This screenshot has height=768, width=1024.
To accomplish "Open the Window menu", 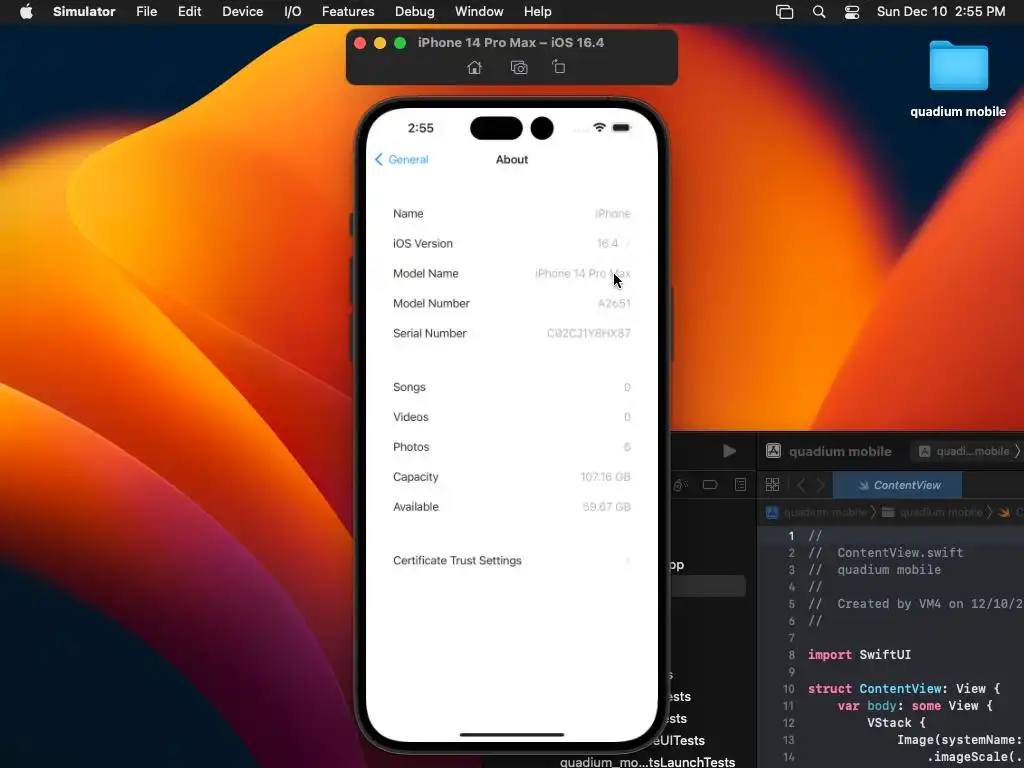I will pyautogui.click(x=479, y=12).
